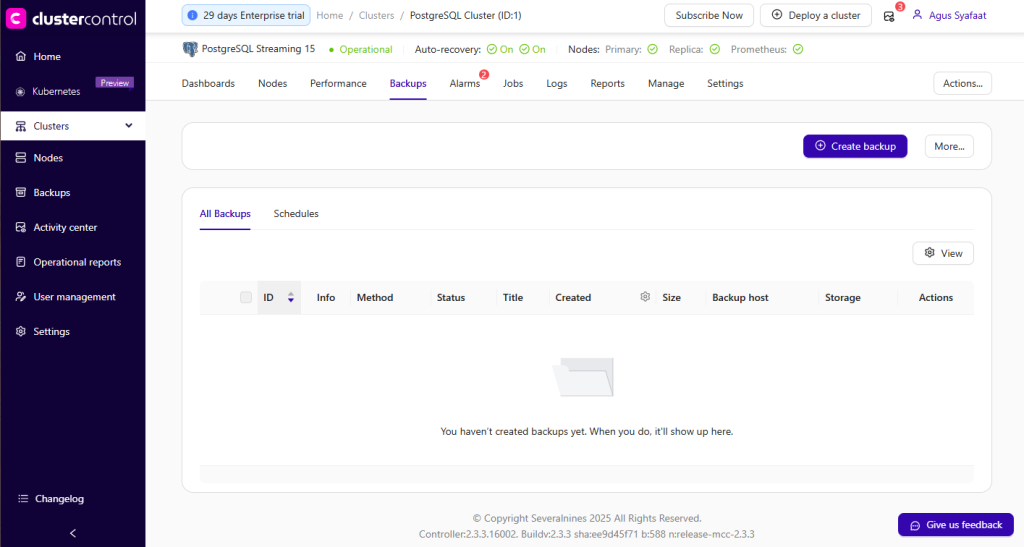Click the Clusters breadcrumb link
This screenshot has width=1024, height=547.
[376, 16]
